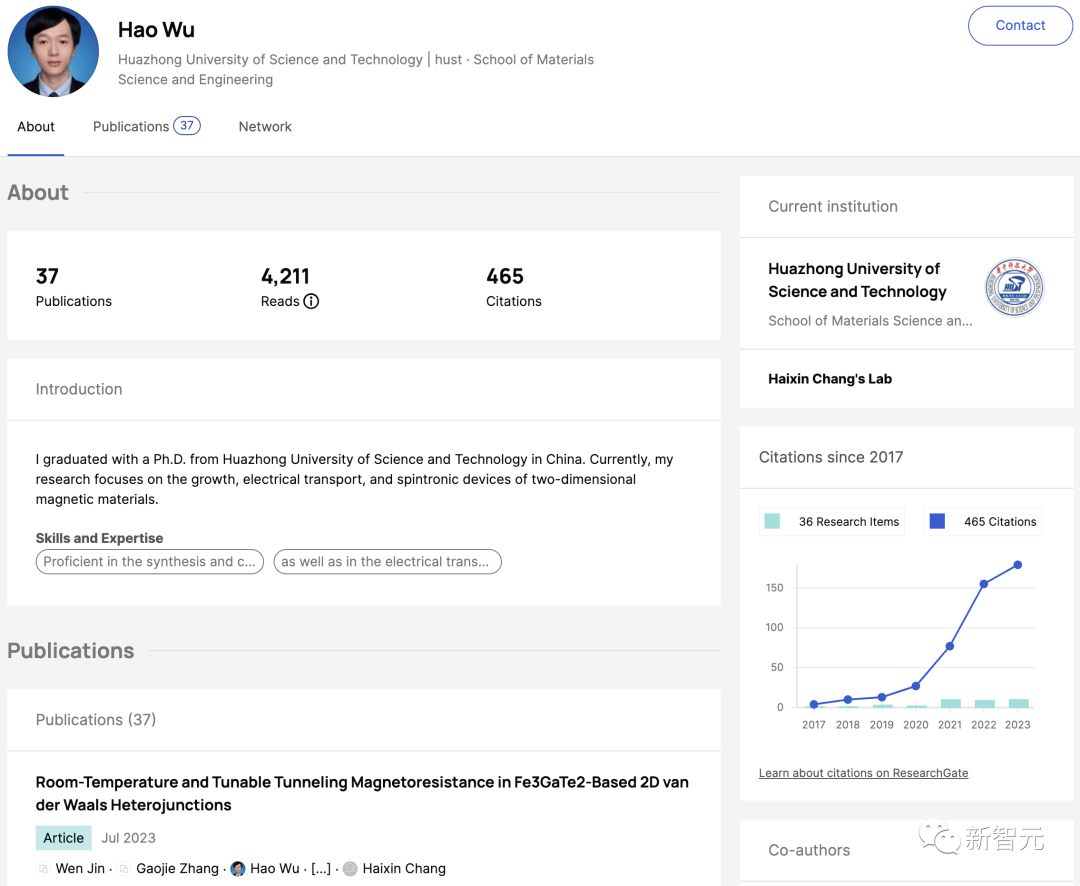1080x886 pixels.
Task: Open Haixin Chang's Lab link
Action: 830,379
